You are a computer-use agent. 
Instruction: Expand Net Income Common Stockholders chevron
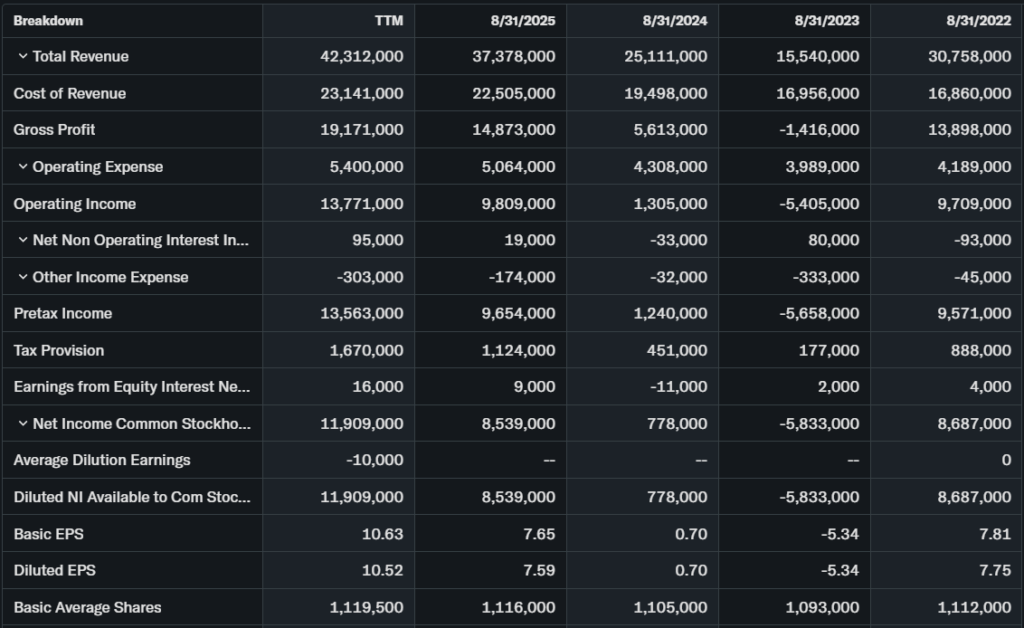(22, 424)
